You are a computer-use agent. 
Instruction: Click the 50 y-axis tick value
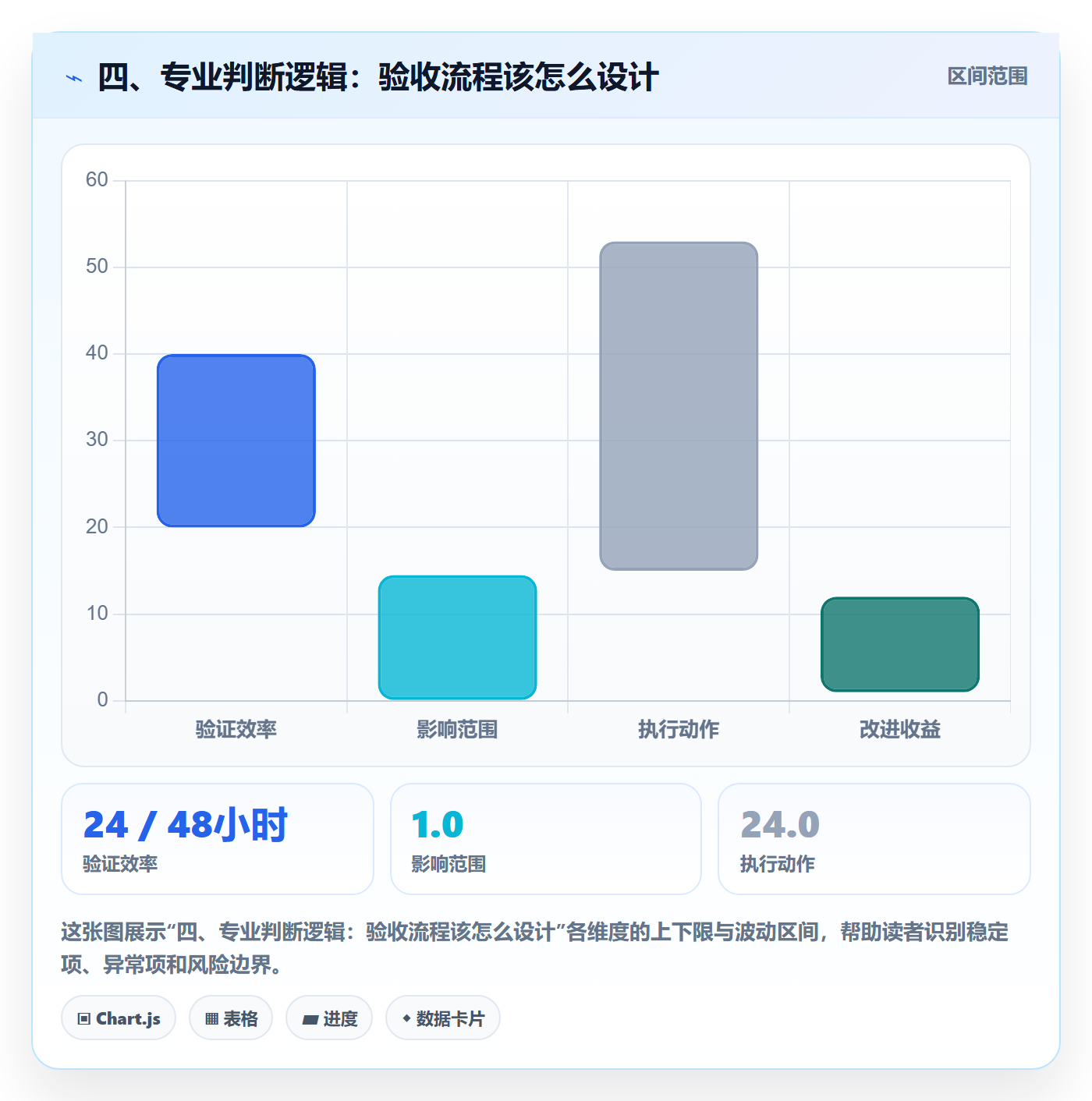click(97, 267)
